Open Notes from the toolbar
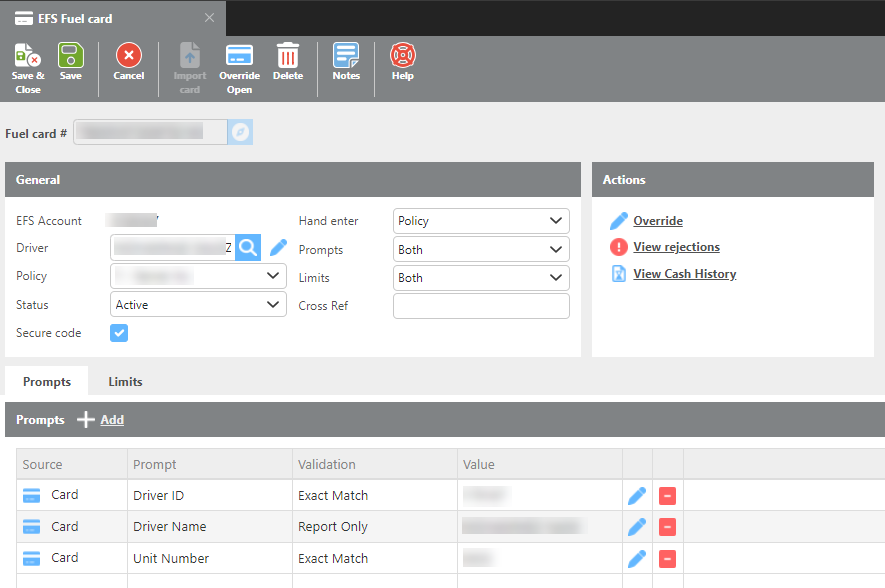 (x=346, y=56)
